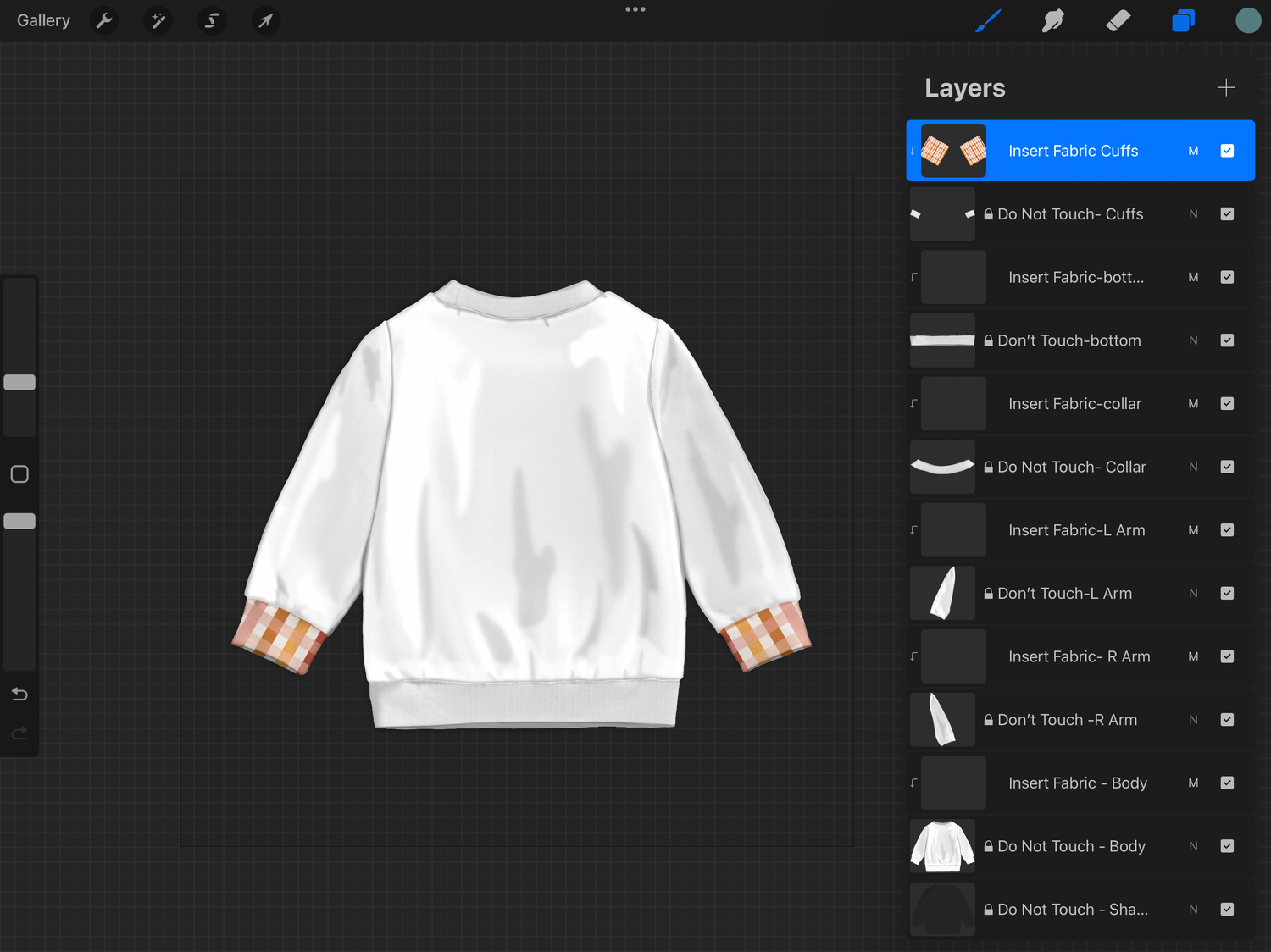Add a new layer with plus button
This screenshot has height=952, width=1271.
coord(1225,88)
